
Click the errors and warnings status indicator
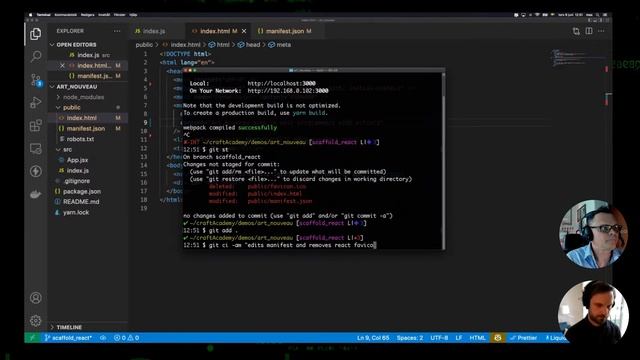pos(127,338)
